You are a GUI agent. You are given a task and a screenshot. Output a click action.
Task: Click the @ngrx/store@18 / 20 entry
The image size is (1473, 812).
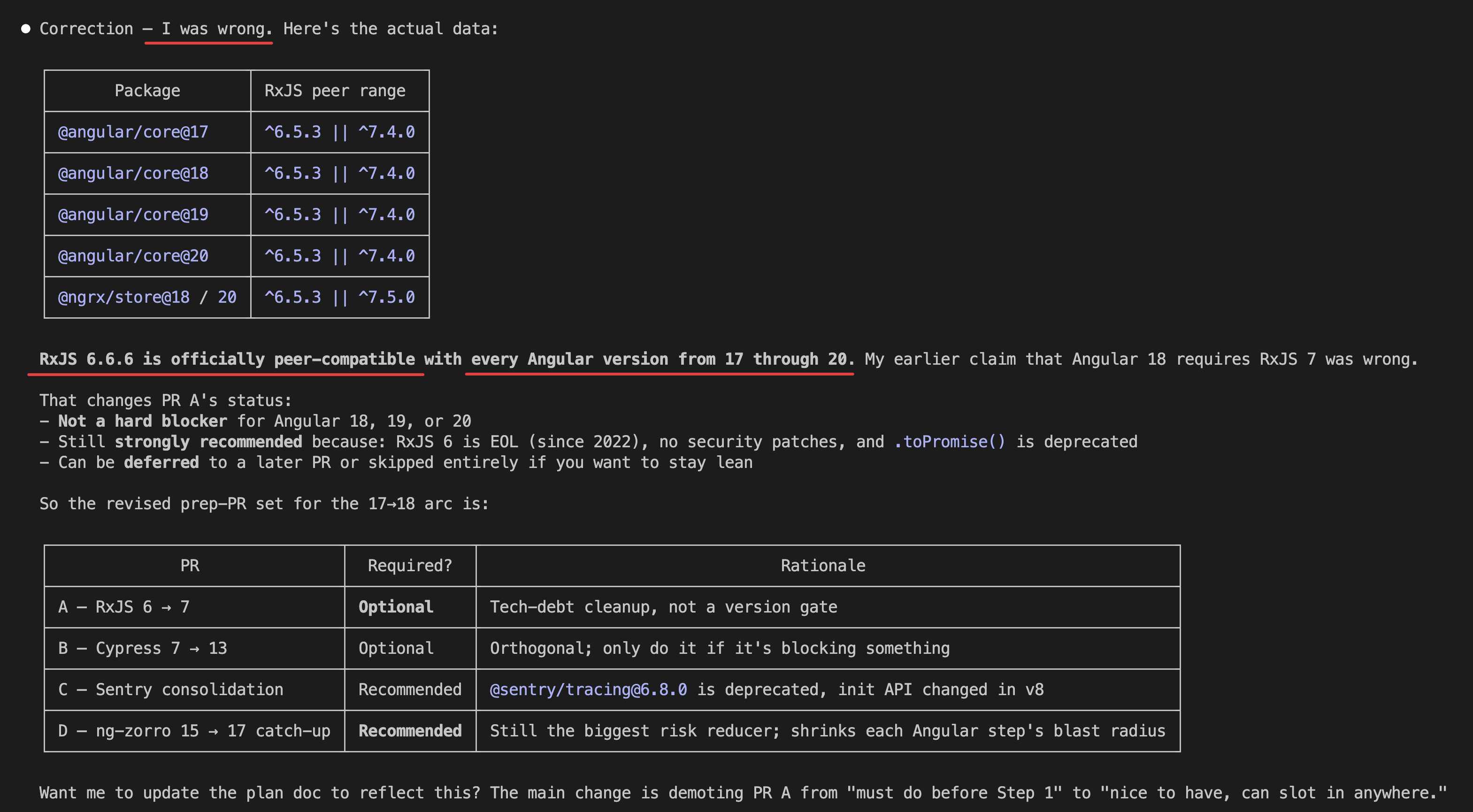click(x=147, y=297)
